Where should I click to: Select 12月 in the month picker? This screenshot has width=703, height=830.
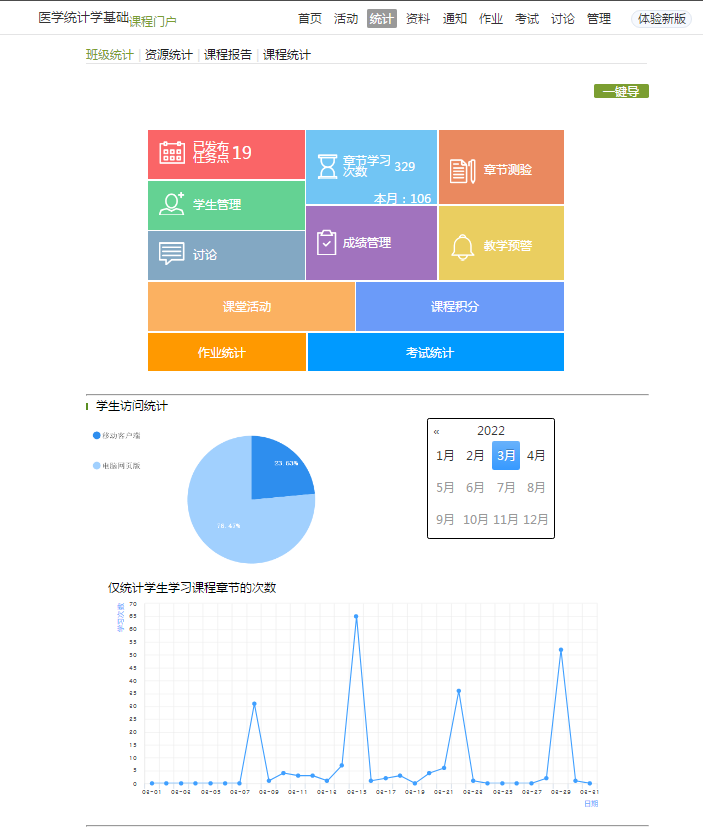click(x=536, y=519)
